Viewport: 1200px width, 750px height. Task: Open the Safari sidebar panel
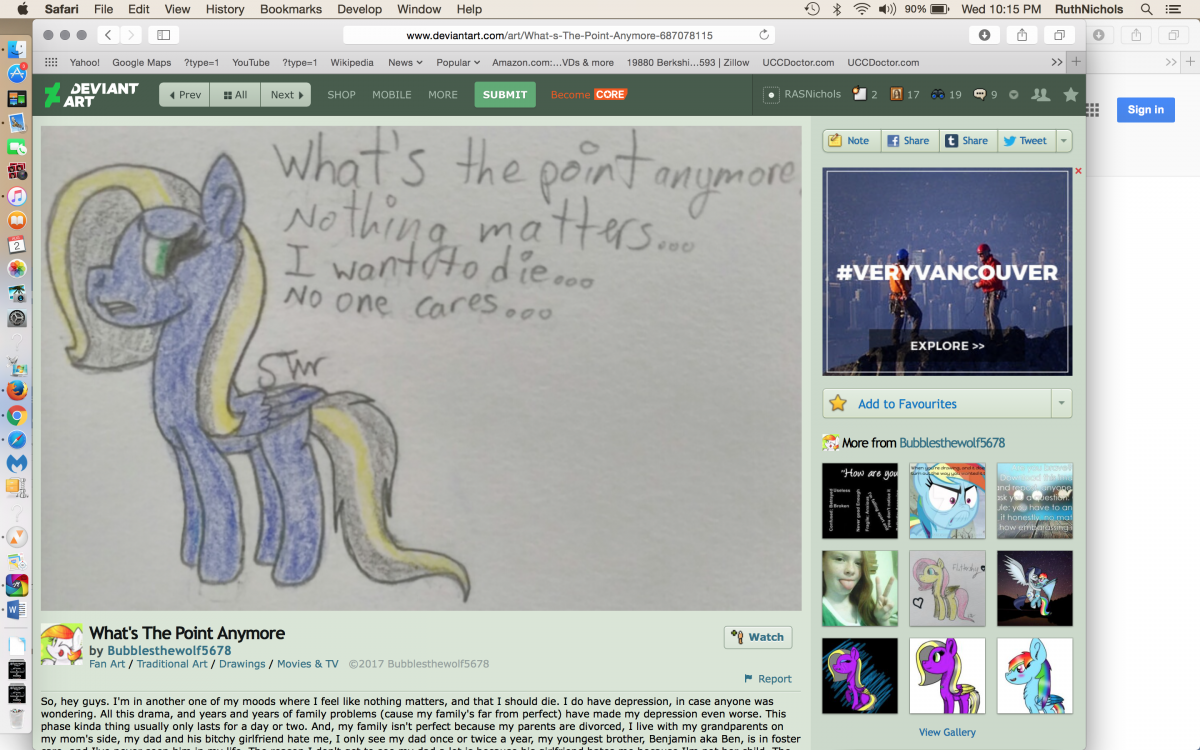(164, 35)
